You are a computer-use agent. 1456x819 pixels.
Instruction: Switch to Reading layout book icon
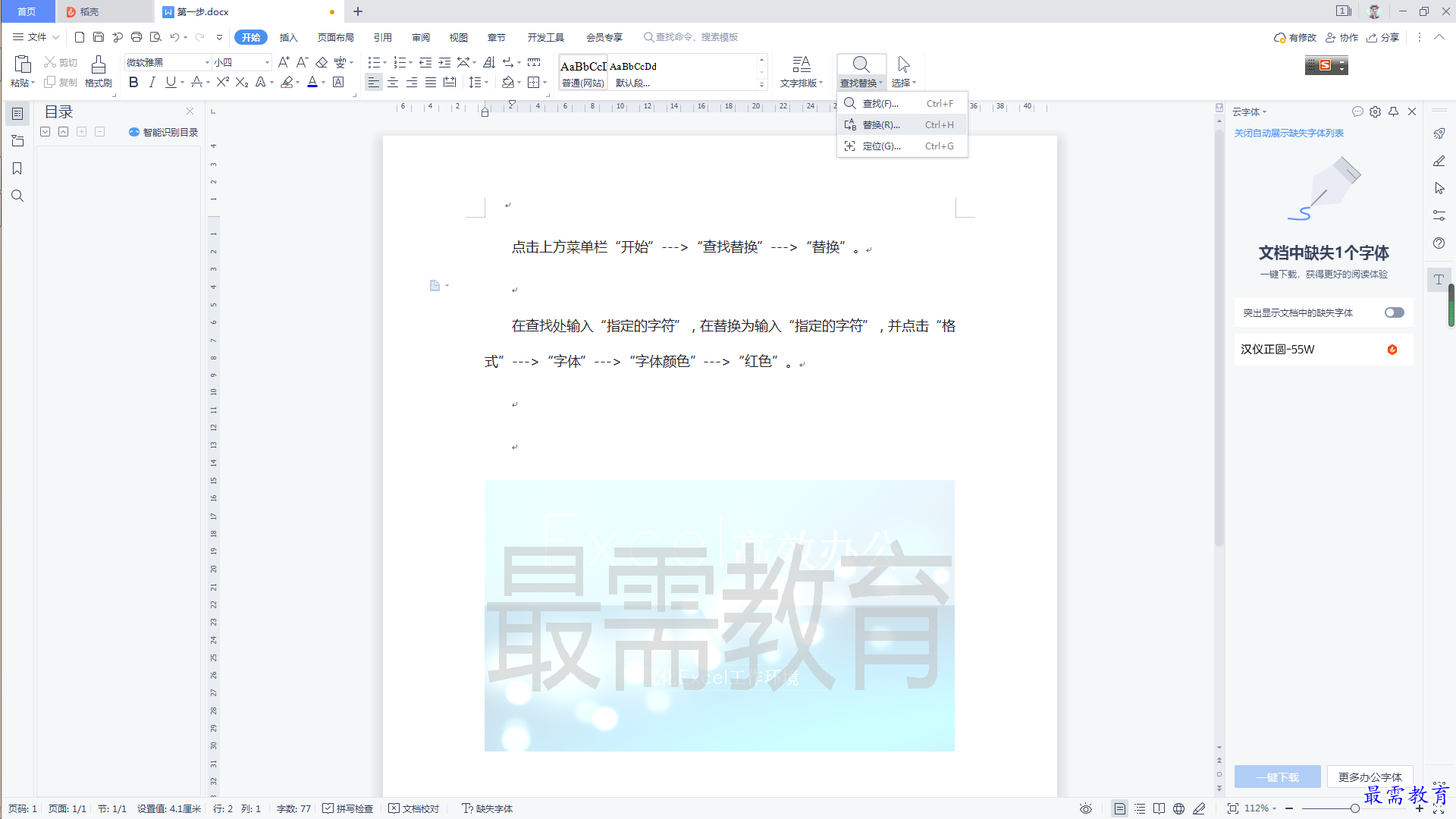(x=1159, y=808)
